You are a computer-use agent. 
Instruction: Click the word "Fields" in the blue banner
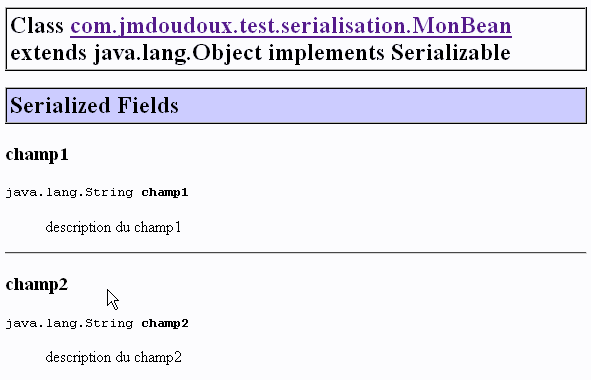coord(148,105)
